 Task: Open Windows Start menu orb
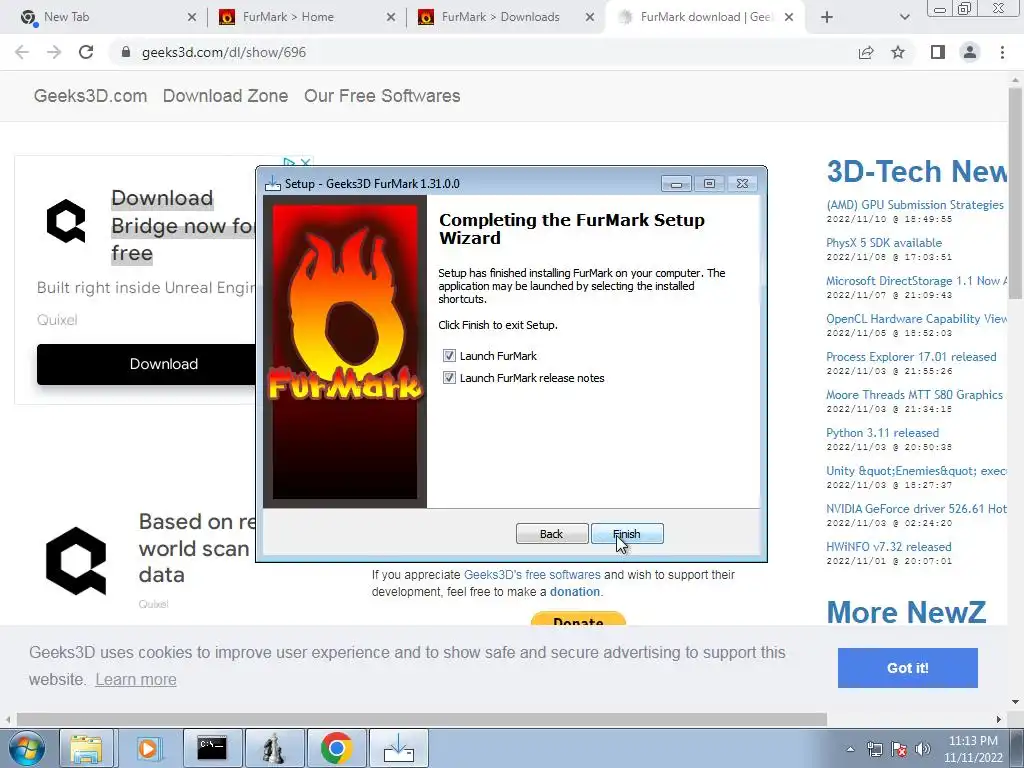pyautogui.click(x=27, y=748)
